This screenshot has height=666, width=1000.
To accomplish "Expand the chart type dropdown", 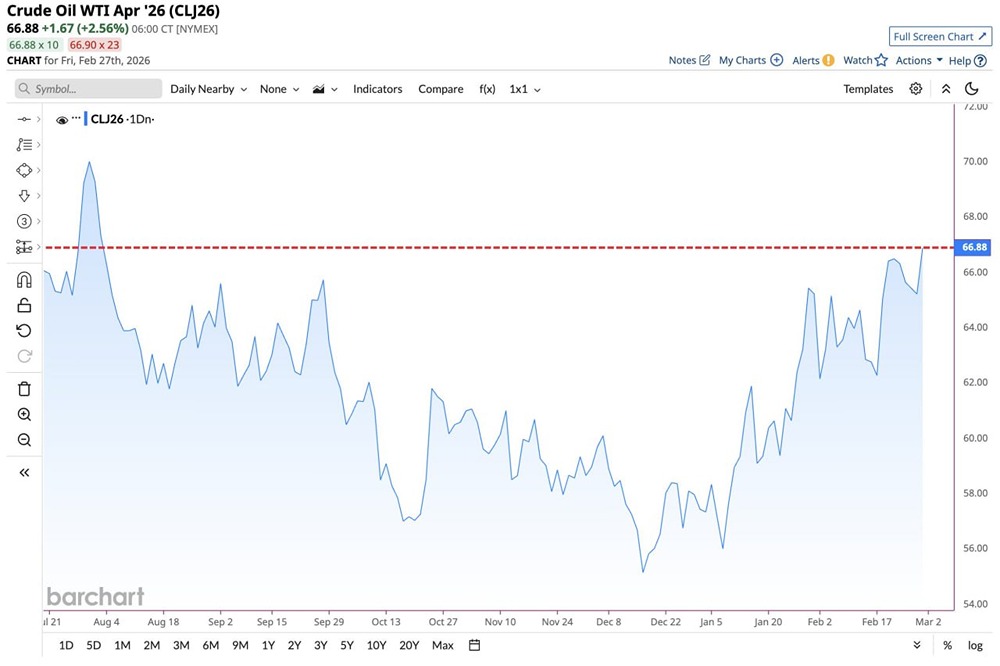I will click(325, 89).
